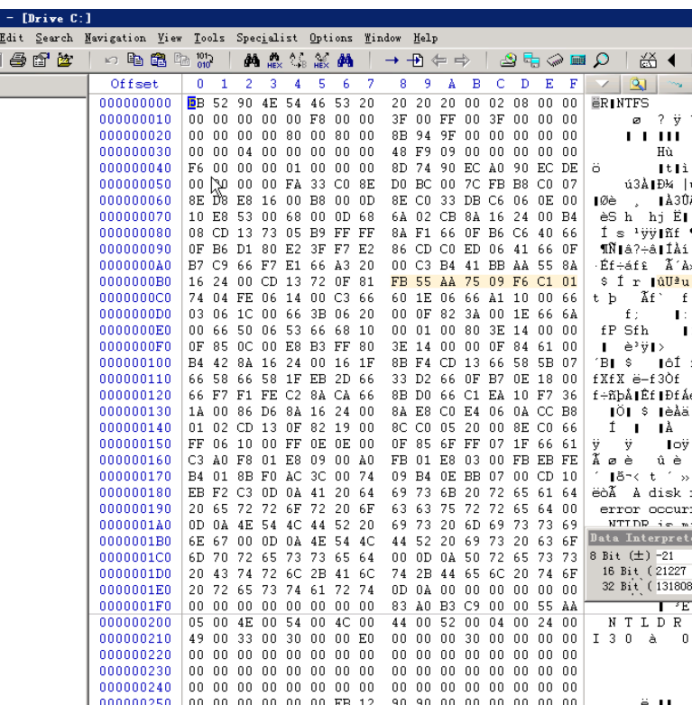Open Find Text binoculars icon
The height and width of the screenshot is (706, 692).
251,60
